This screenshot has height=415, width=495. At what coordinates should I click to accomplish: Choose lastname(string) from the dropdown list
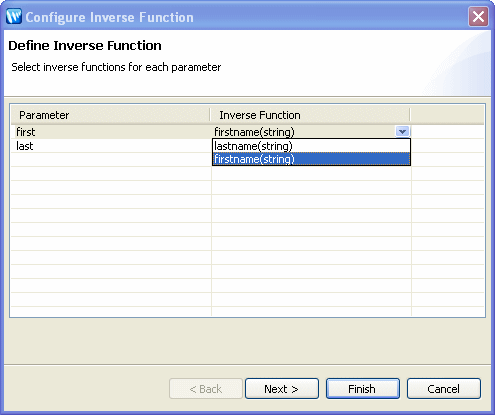[x=311, y=146]
